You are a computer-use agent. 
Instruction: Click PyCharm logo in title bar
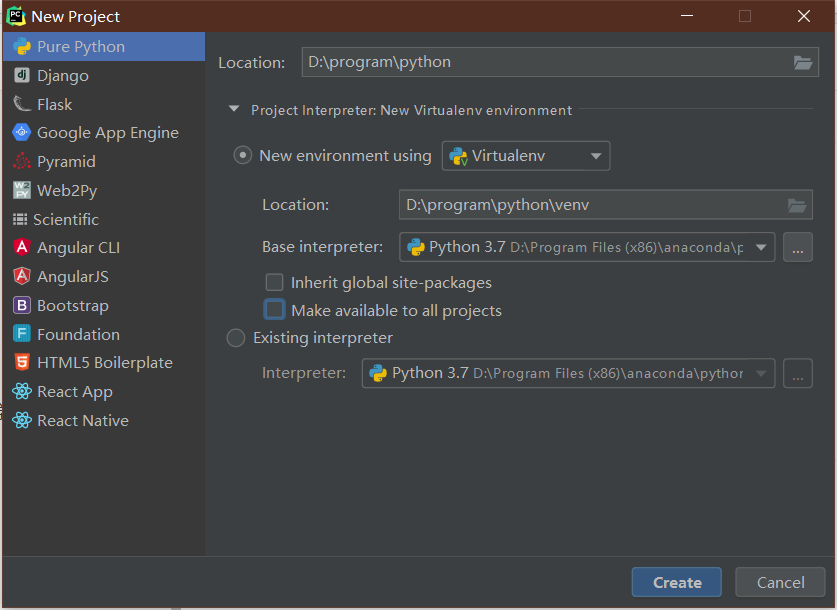coord(16,16)
